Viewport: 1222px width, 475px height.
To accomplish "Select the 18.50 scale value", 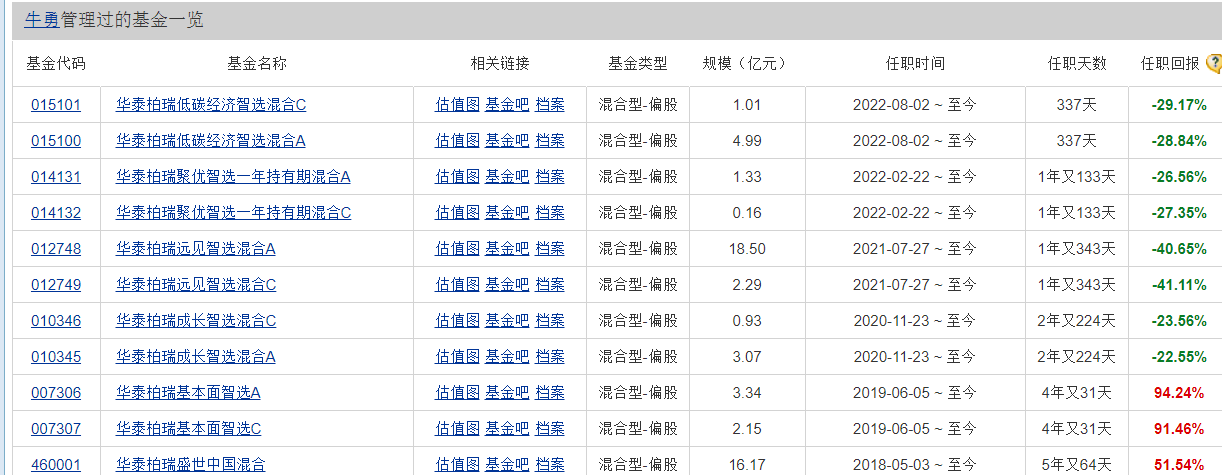I will (749, 248).
